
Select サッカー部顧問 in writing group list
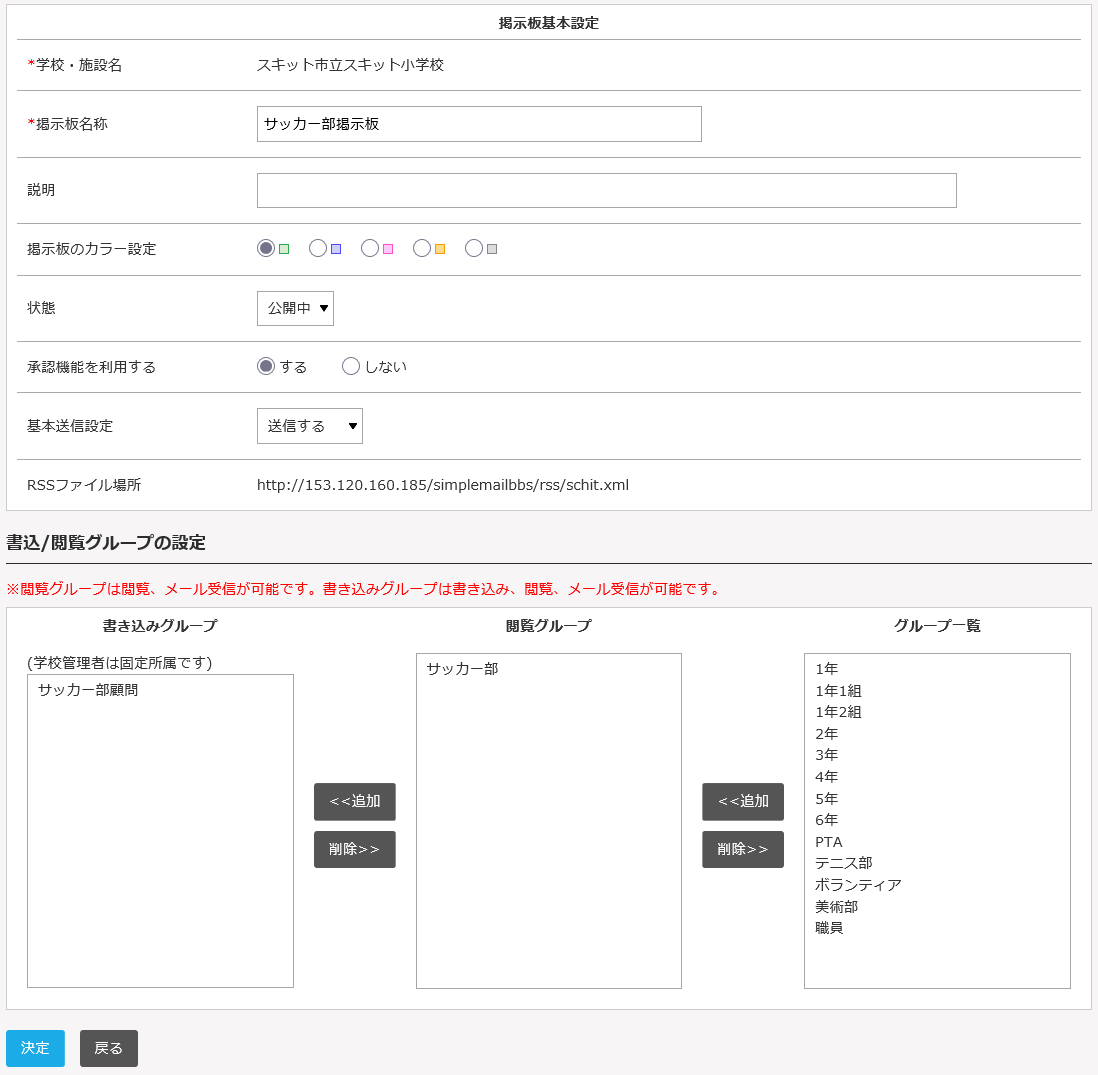click(x=88, y=689)
